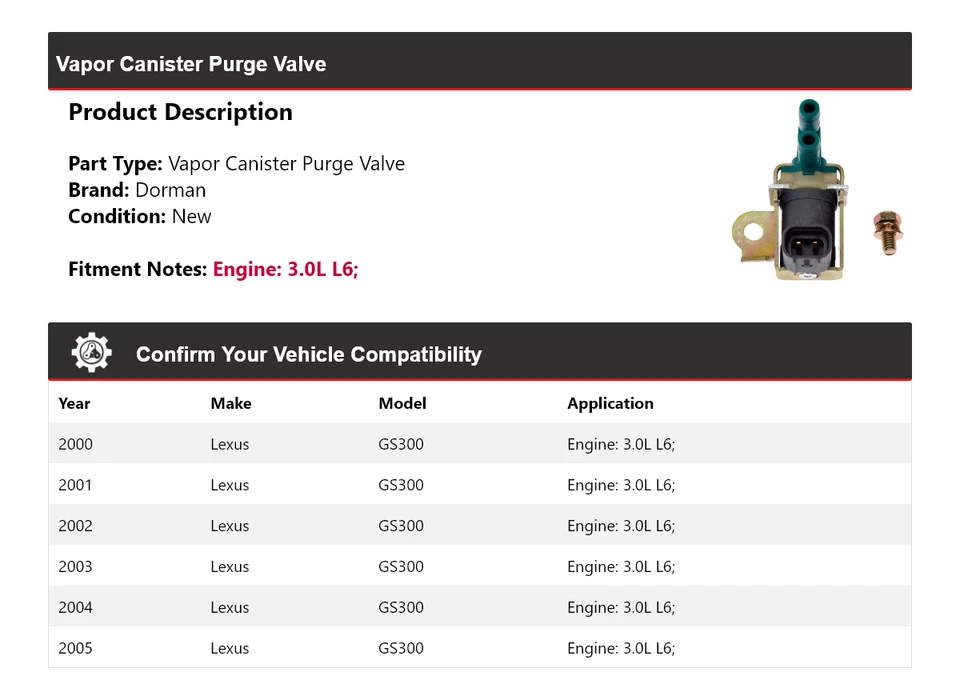Click the gear compatibility icon
The width and height of the screenshot is (960, 700).
tap(92, 353)
